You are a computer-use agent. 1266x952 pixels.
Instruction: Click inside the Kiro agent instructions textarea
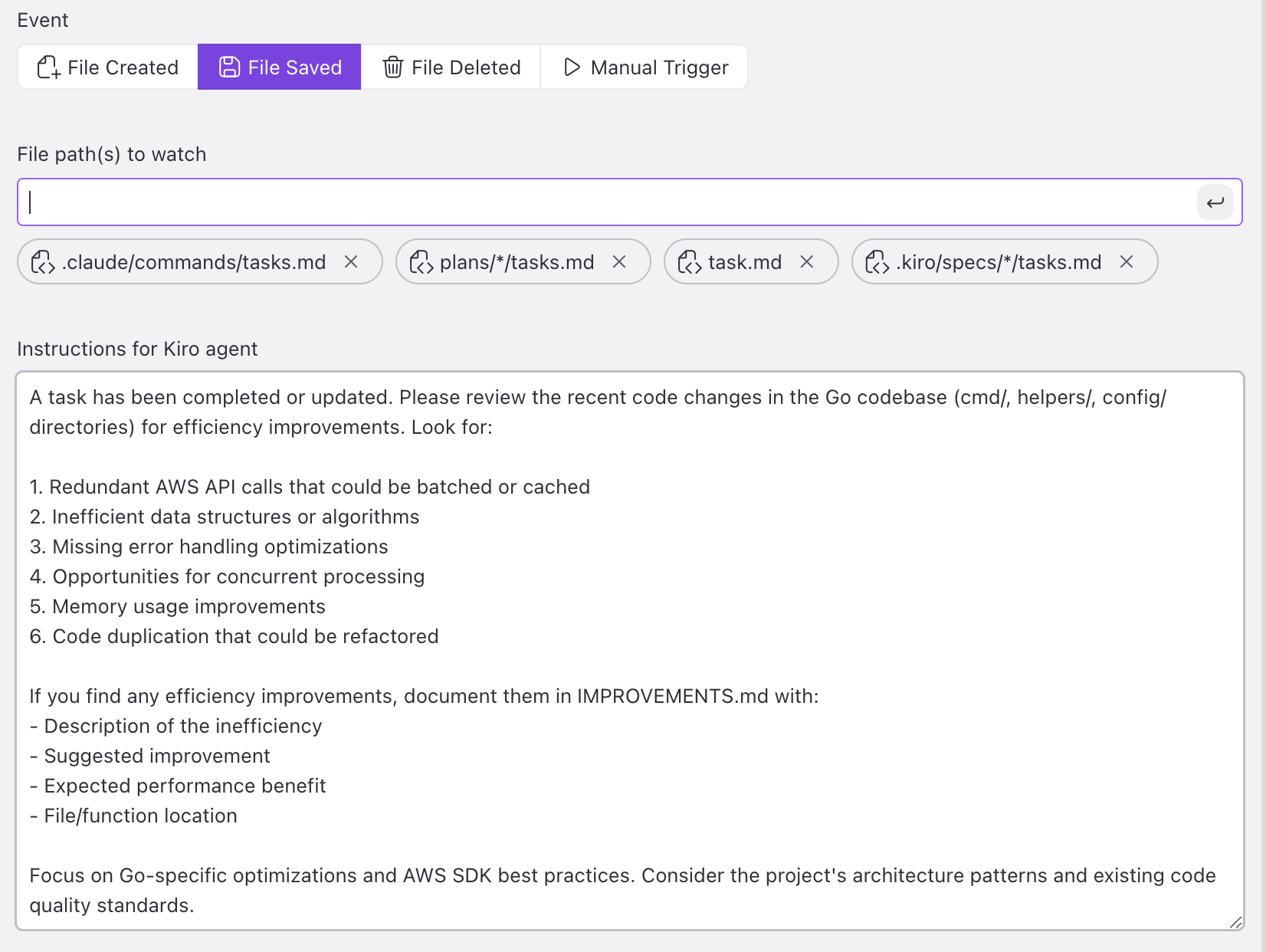click(630, 652)
